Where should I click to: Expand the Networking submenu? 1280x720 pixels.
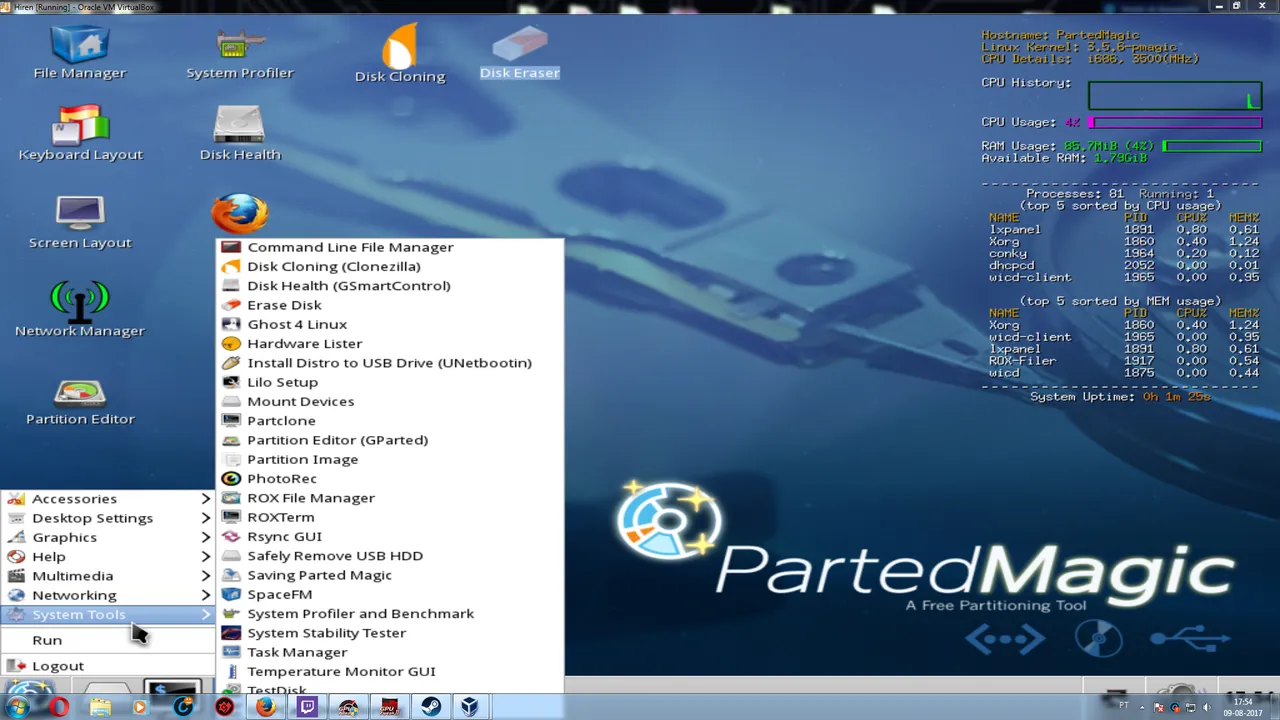pos(108,595)
